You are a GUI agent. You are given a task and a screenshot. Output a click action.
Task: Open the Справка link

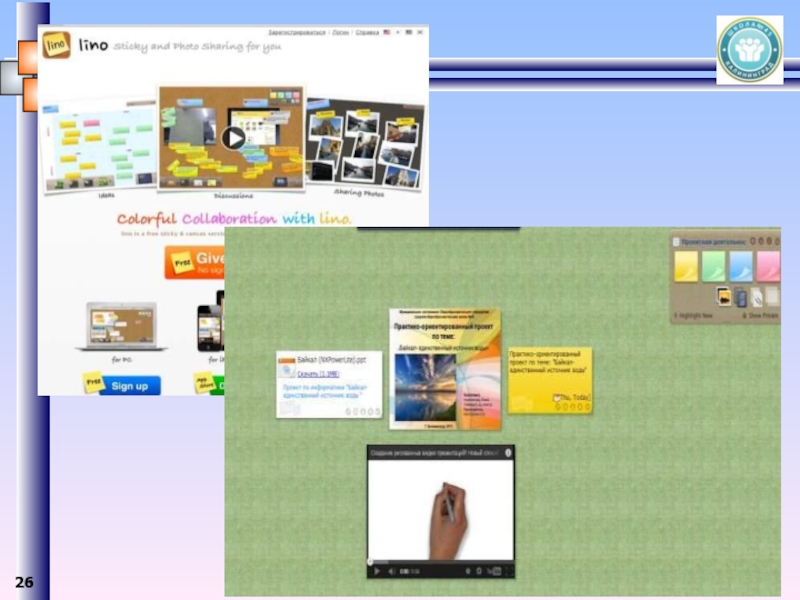(367, 32)
